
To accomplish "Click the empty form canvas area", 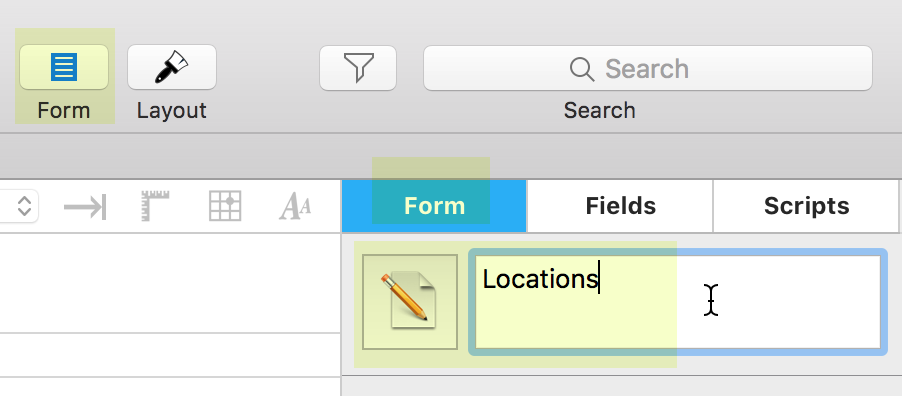I will click(x=170, y=283).
